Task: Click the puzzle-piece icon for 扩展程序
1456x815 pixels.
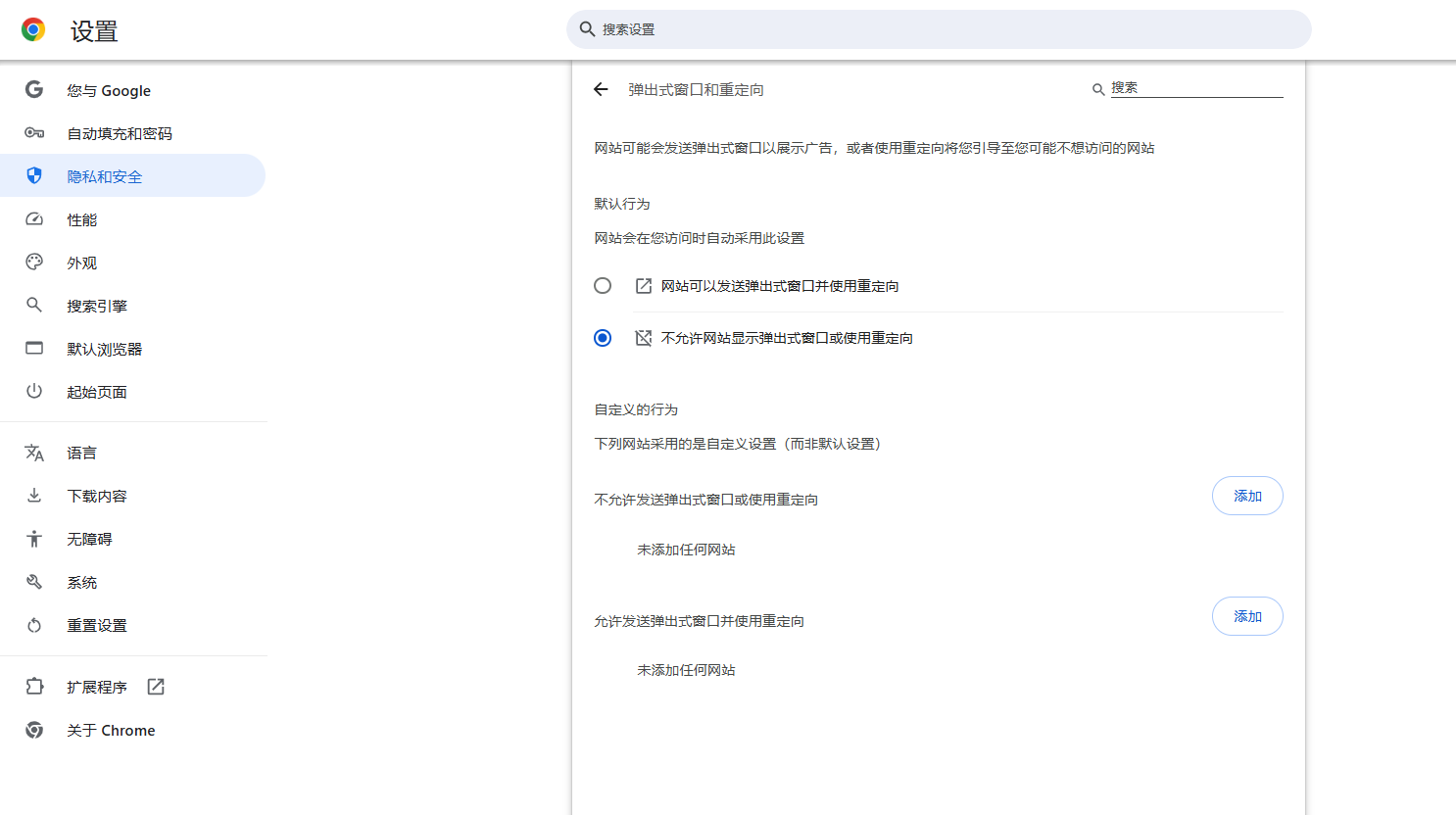Action: pos(34,687)
